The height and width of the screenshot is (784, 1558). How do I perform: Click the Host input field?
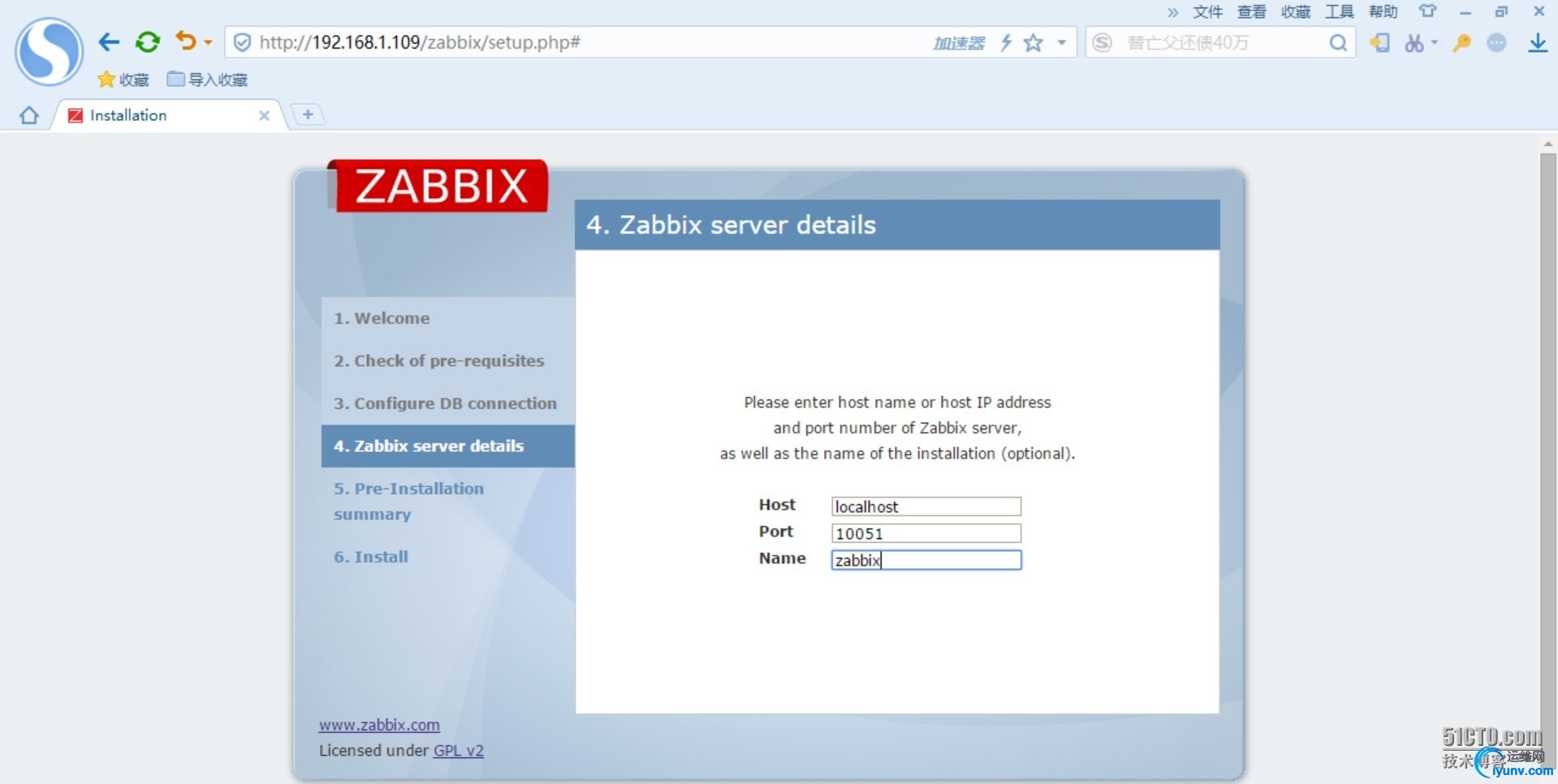[926, 506]
